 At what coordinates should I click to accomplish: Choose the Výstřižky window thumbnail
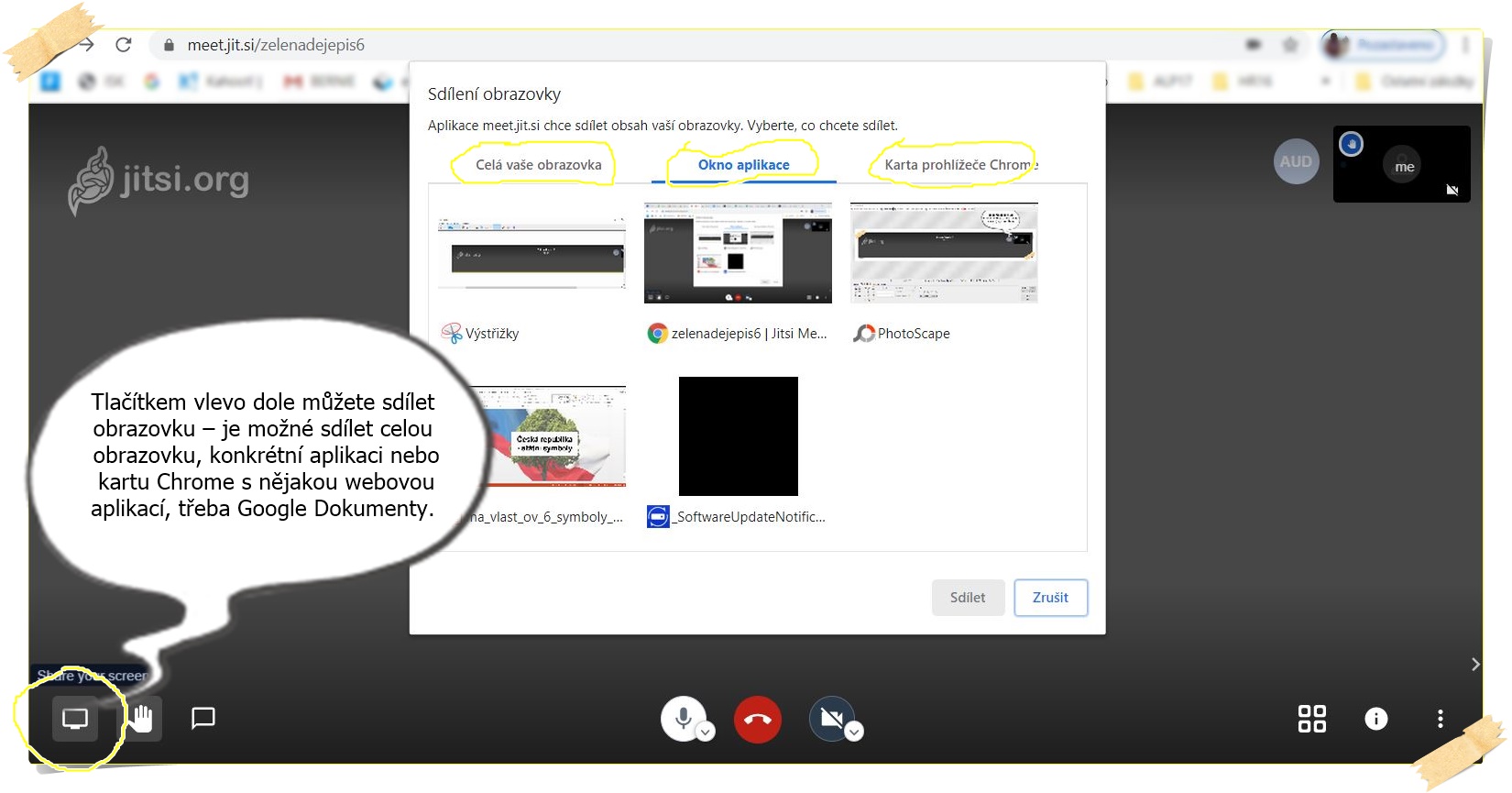(x=531, y=253)
